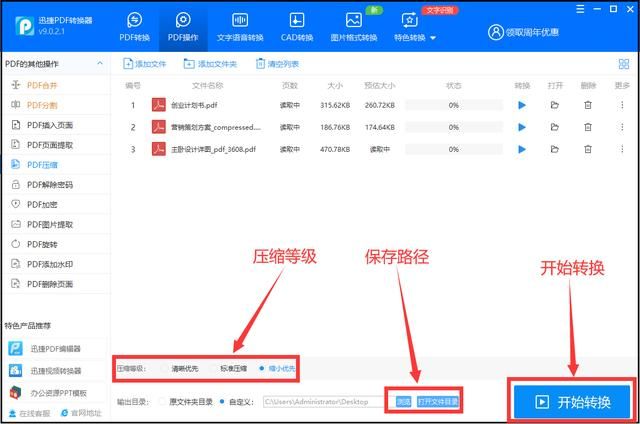Click file size 470.78KB
The width and height of the screenshot is (640, 424).
click(335, 149)
